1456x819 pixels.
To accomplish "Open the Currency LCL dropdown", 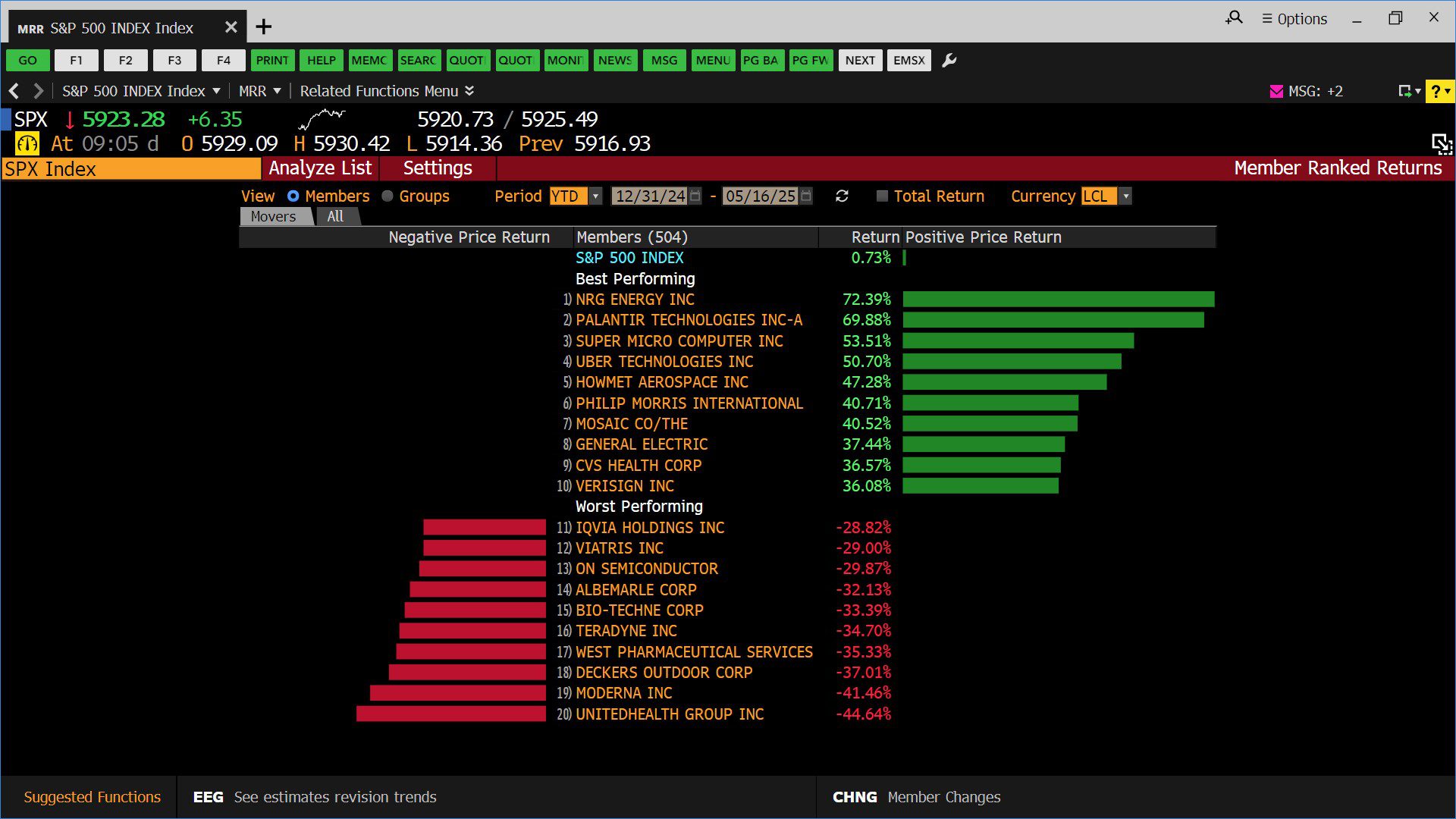I will [x=1125, y=196].
